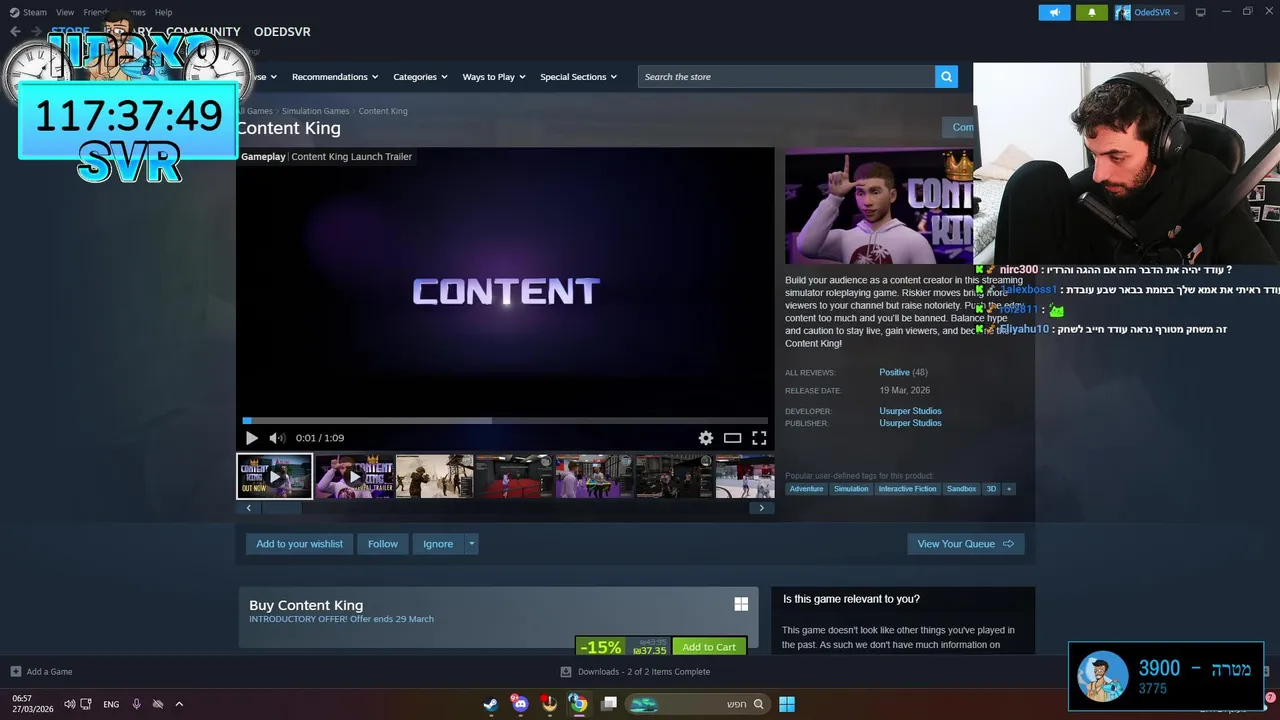The image size is (1280, 720).
Task: Click the thumbnail strip scrollbar handle
Action: [282, 508]
